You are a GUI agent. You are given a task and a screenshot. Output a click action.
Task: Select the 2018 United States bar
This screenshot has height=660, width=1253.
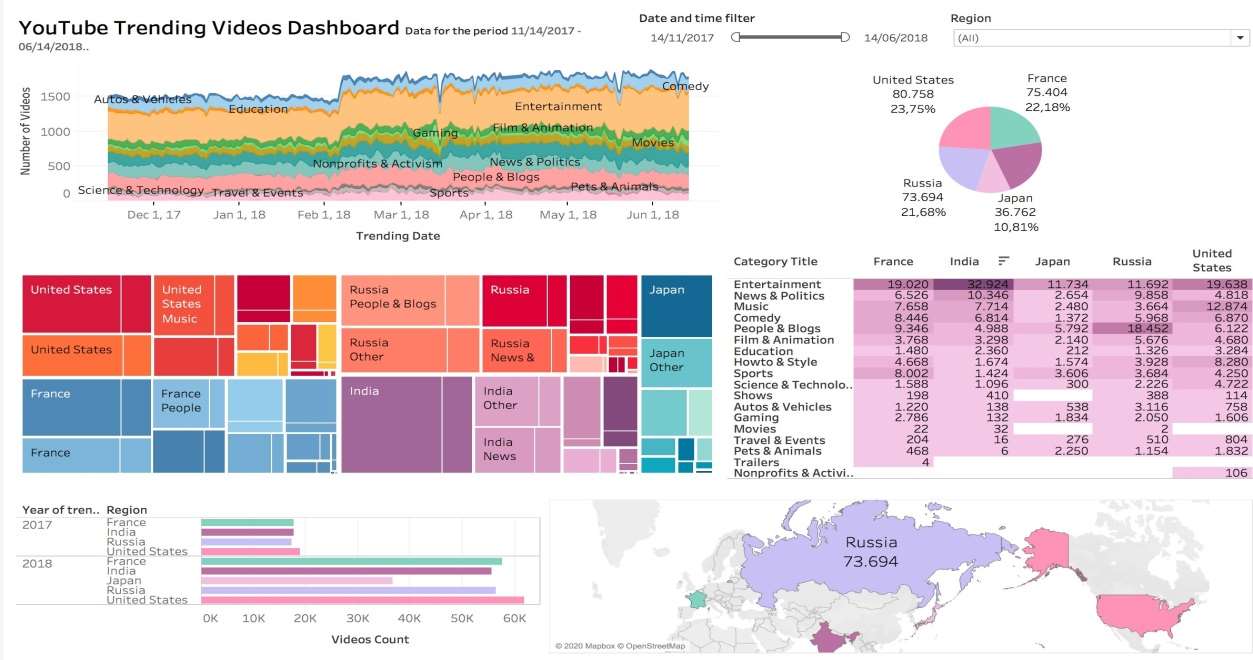(x=363, y=600)
